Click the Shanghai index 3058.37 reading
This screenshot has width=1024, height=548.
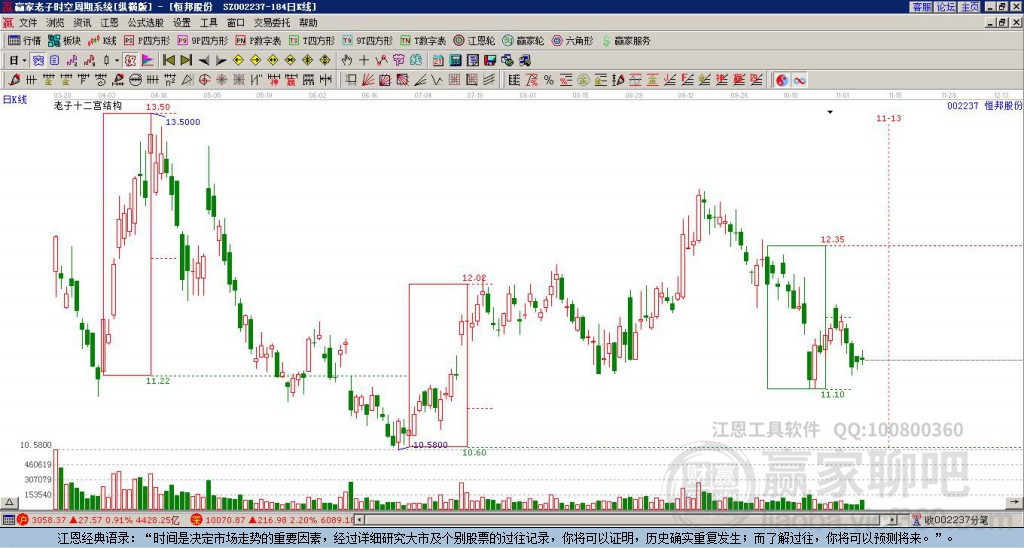tap(49, 520)
